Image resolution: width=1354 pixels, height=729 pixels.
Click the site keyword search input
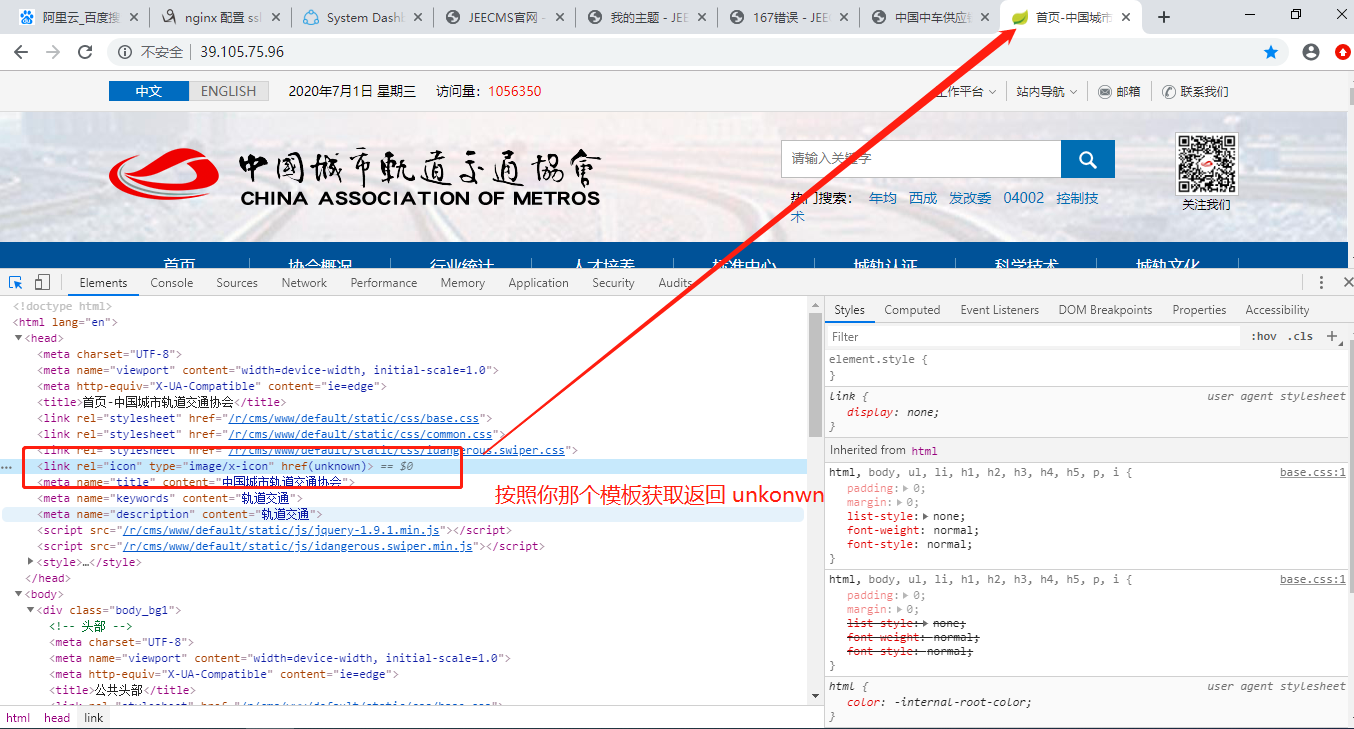tap(921, 159)
